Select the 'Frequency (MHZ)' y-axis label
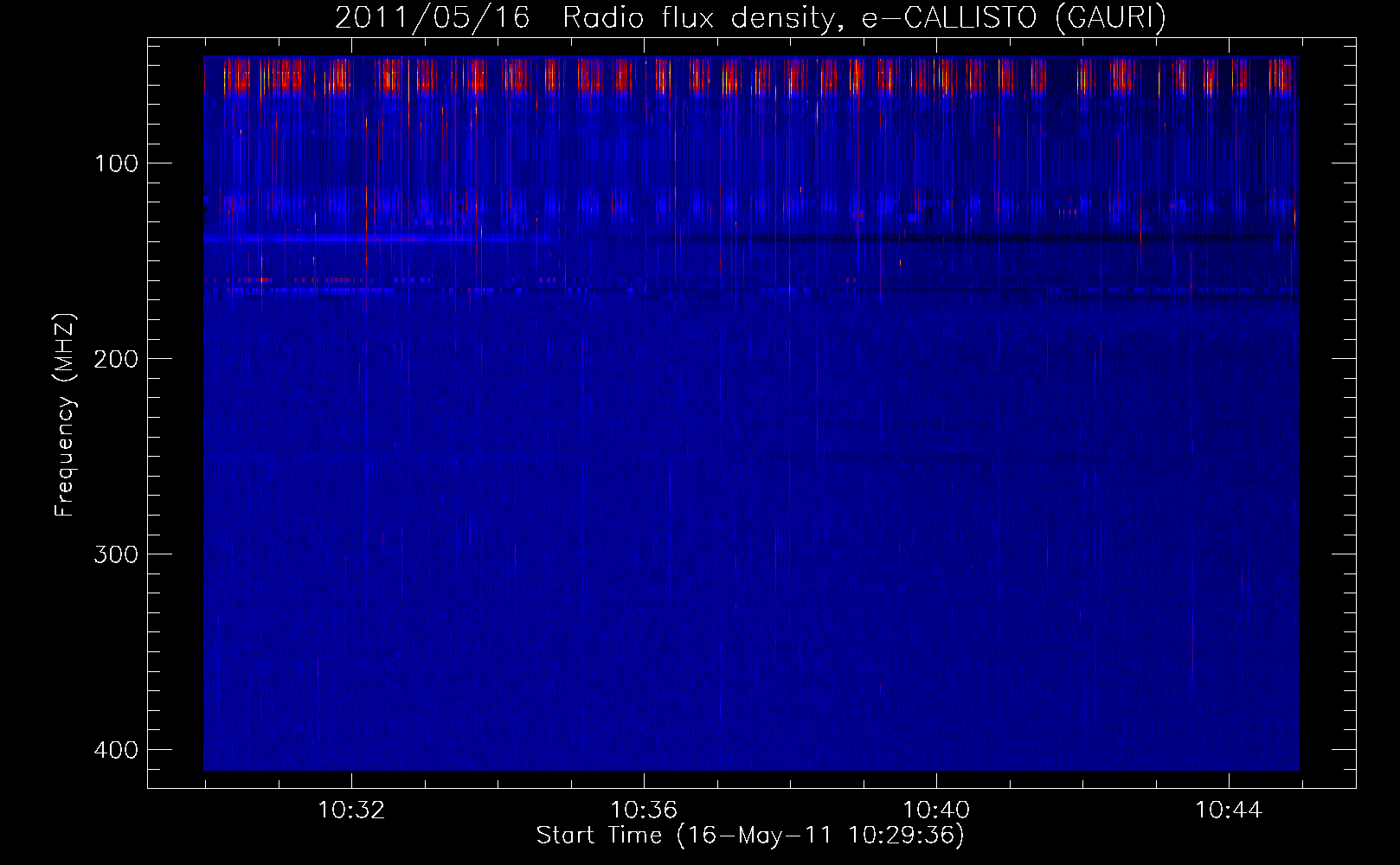 coord(65,415)
